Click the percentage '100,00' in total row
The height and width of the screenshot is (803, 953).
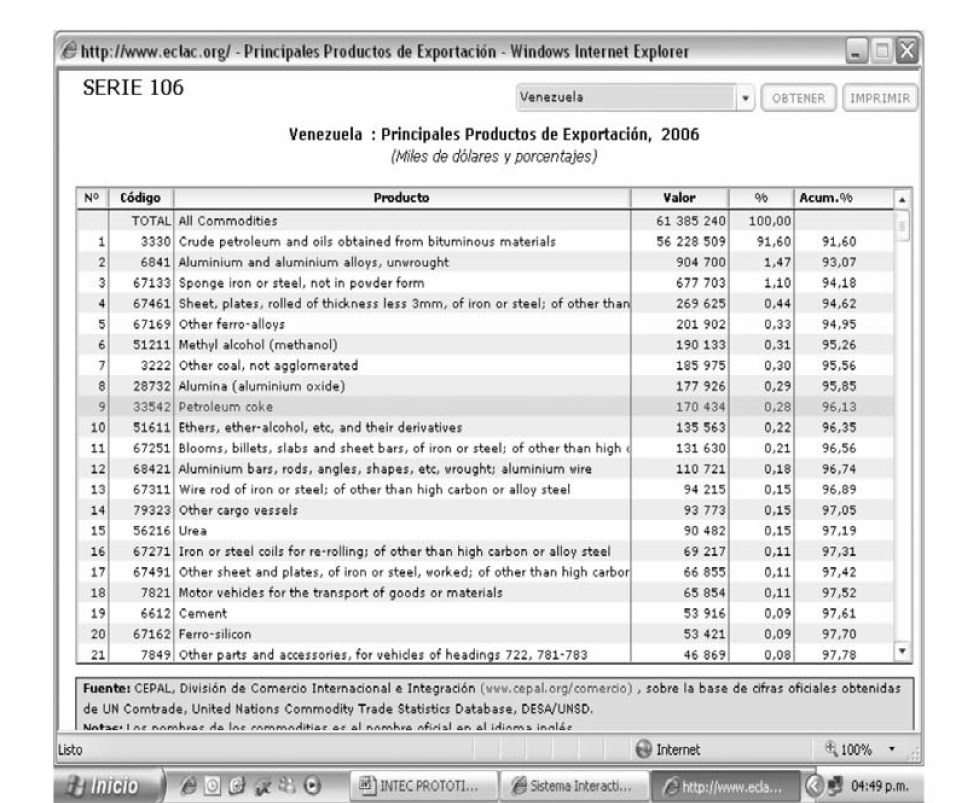click(x=770, y=221)
